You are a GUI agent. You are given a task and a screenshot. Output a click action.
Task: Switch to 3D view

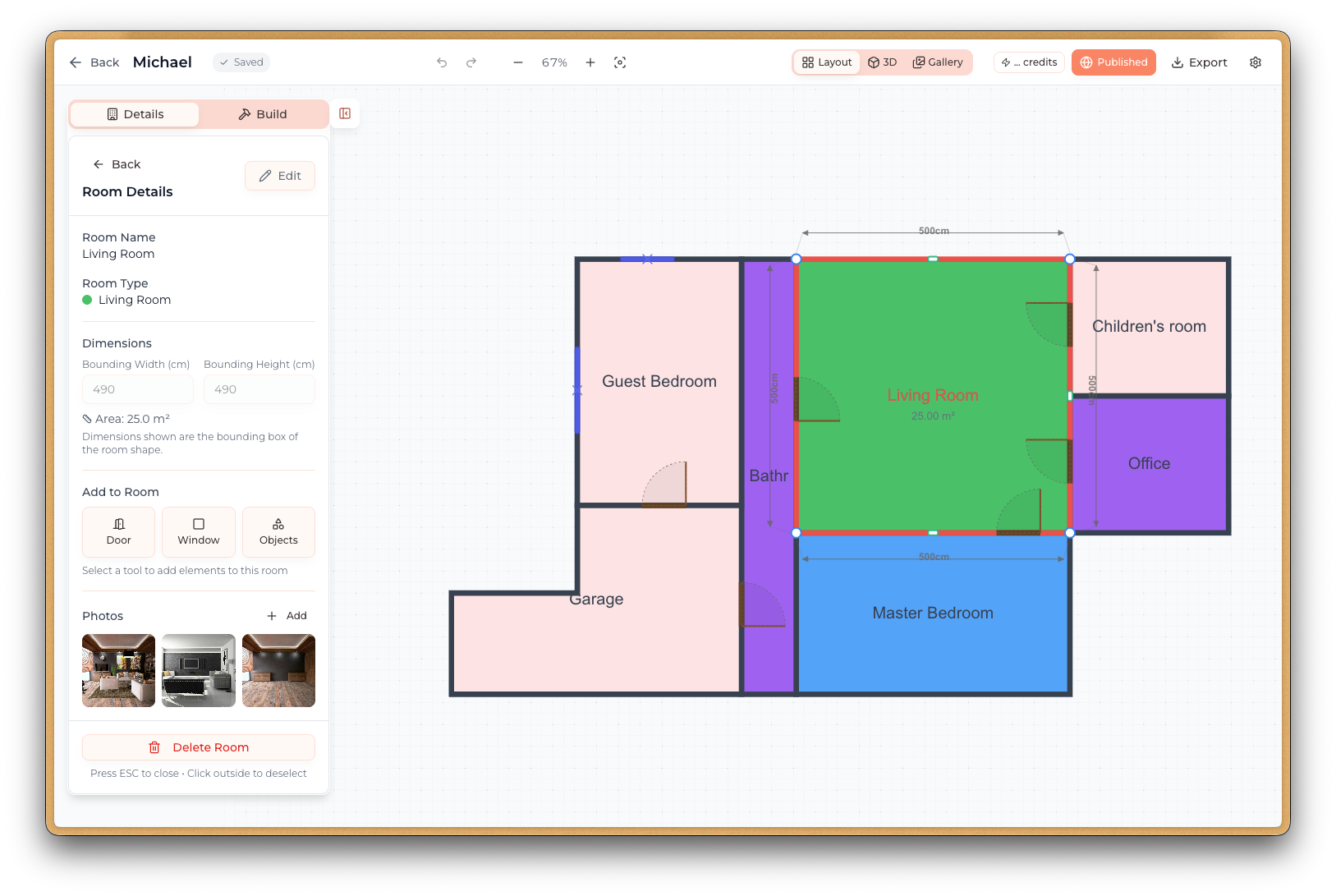883,62
